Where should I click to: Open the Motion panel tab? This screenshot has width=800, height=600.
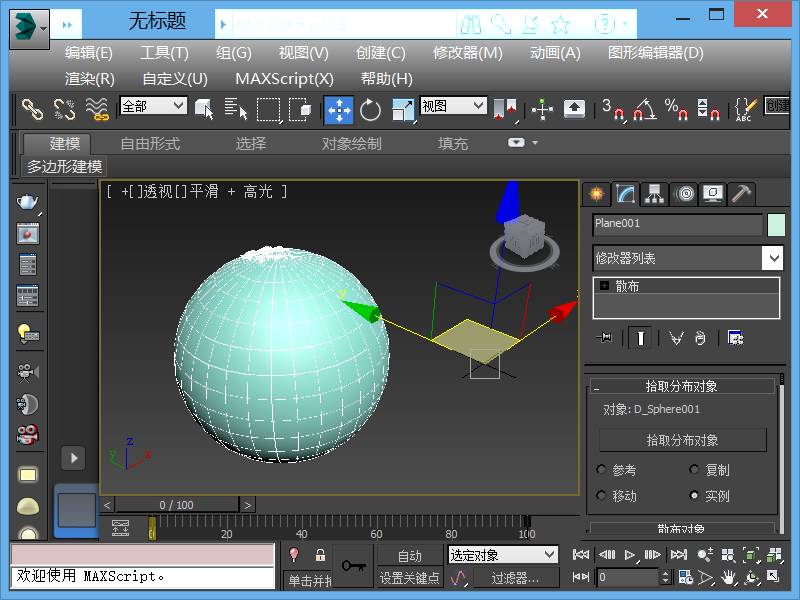pos(684,194)
